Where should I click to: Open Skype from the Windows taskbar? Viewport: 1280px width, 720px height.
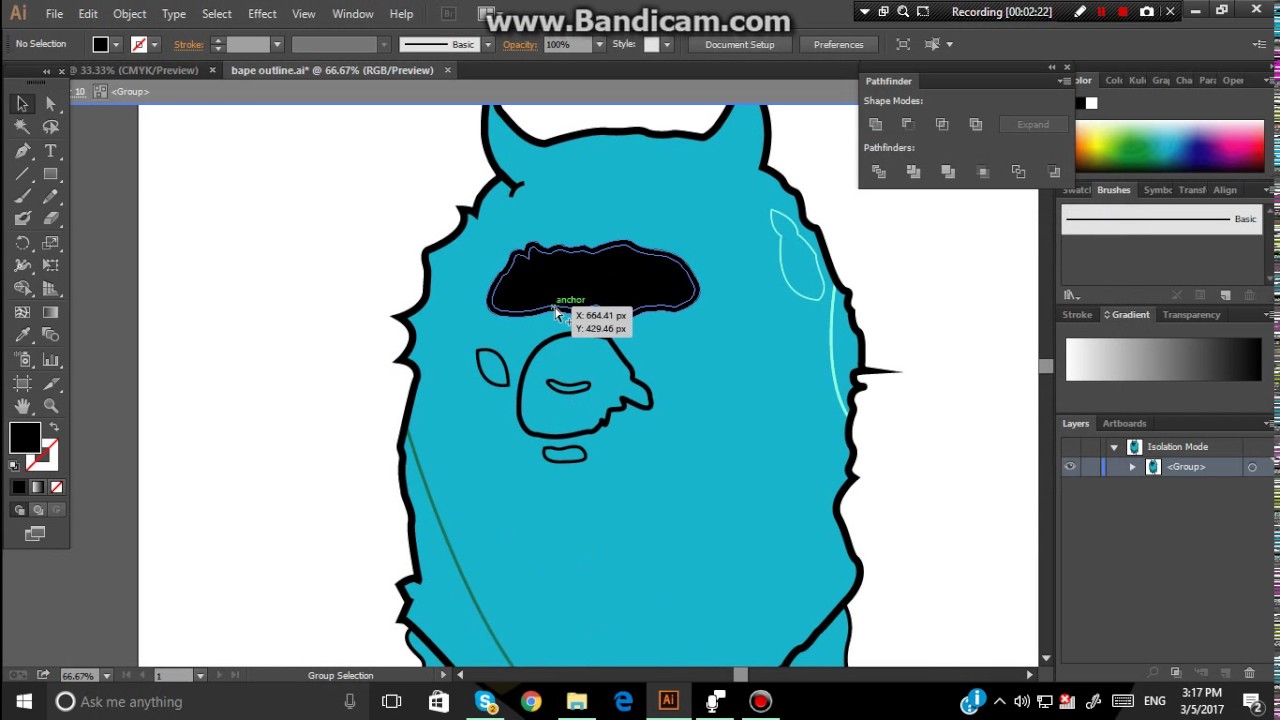[485, 701]
